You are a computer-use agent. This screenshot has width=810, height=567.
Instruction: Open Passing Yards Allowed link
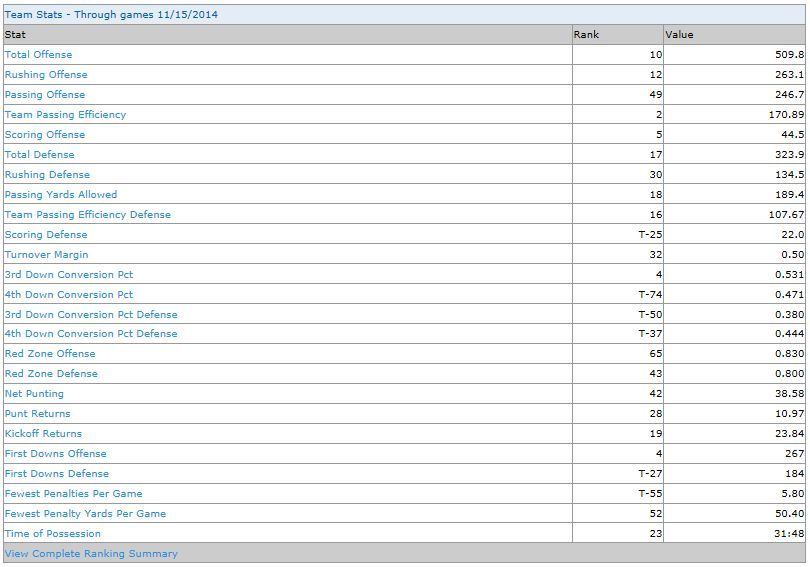(61, 195)
